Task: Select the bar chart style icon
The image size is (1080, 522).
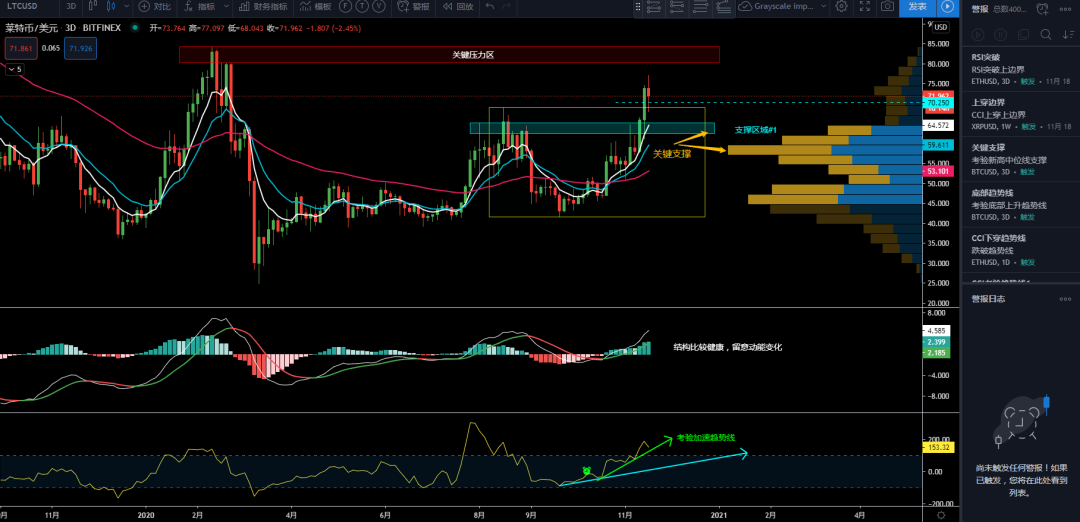Action: coord(93,6)
